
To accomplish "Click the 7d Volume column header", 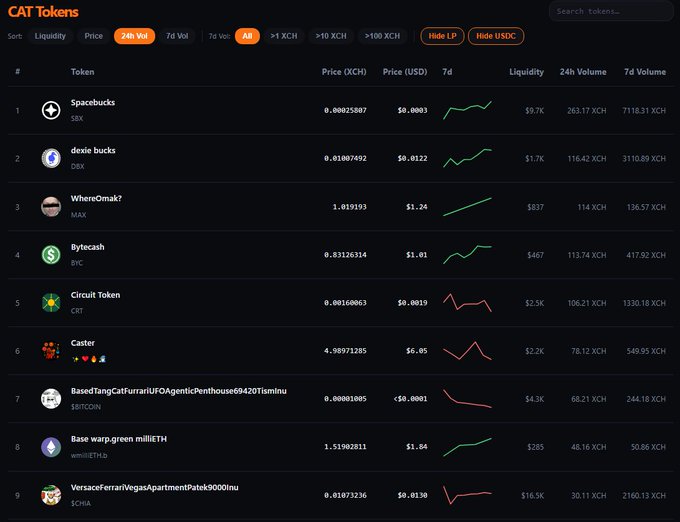I will point(645,72).
